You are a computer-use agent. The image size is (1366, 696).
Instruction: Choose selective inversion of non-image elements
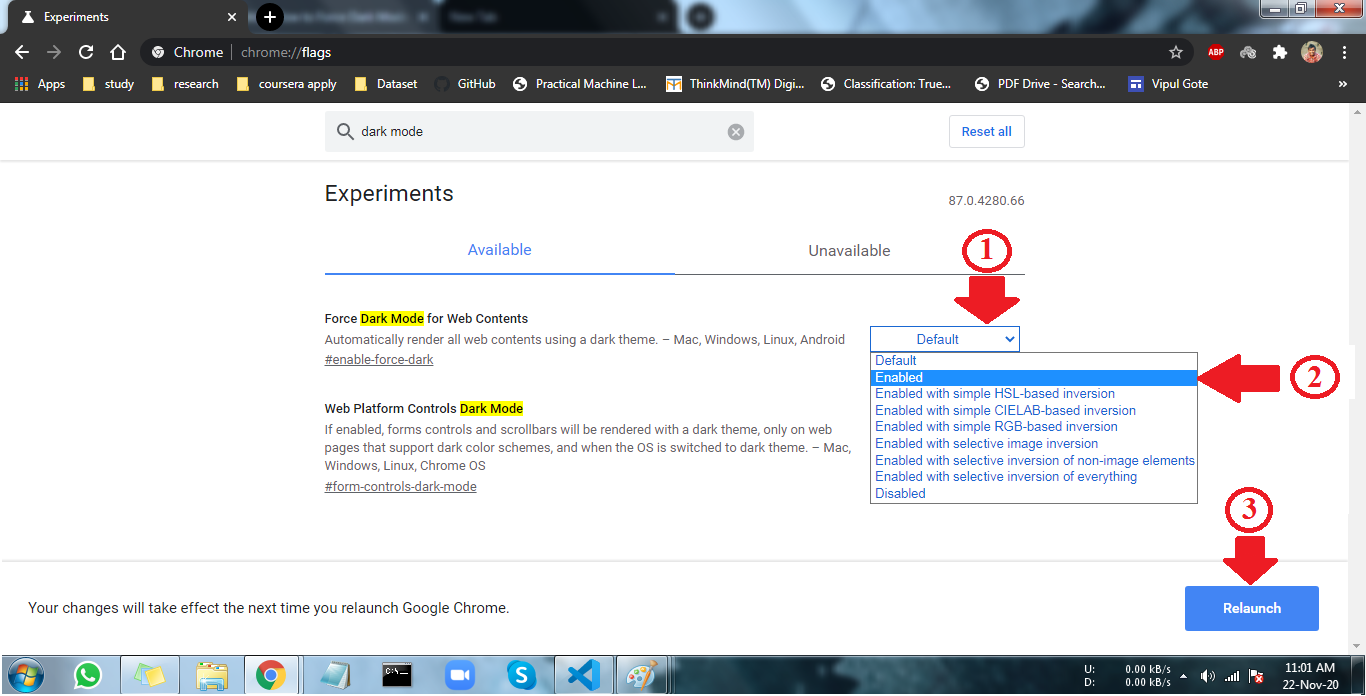coord(1034,460)
